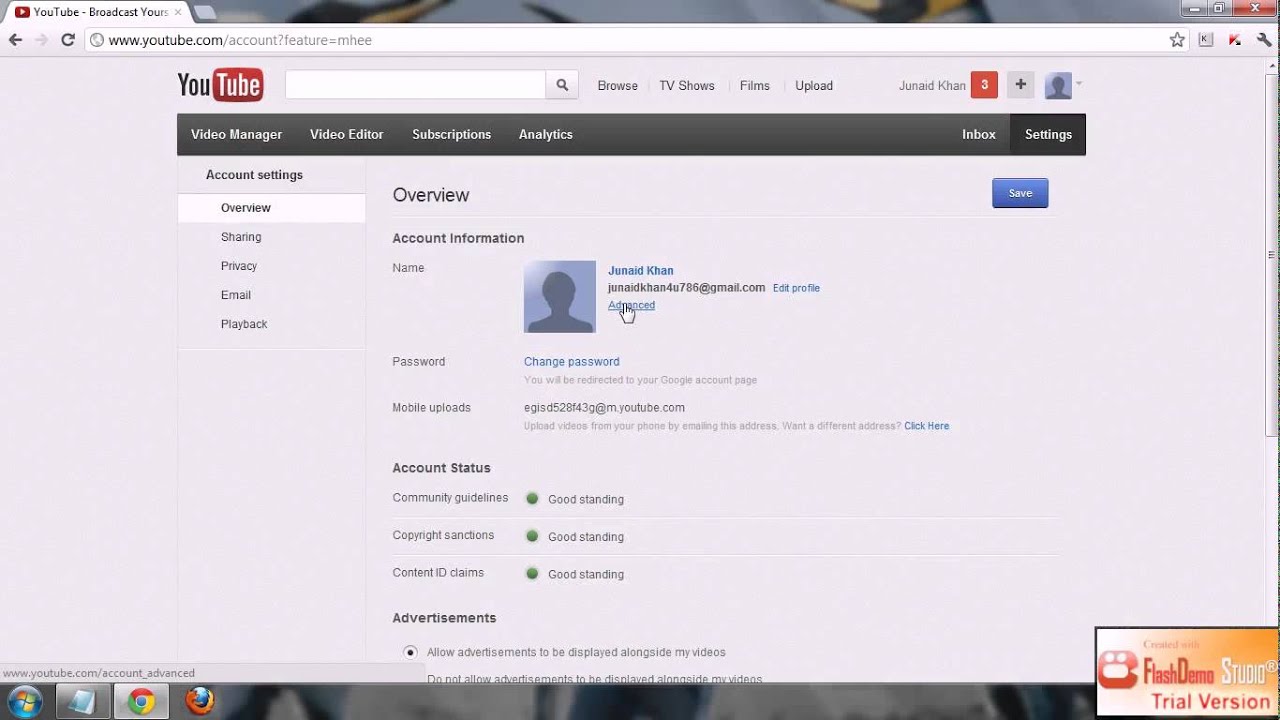Open a new browser tab
This screenshot has height=720, width=1280.
204,12
